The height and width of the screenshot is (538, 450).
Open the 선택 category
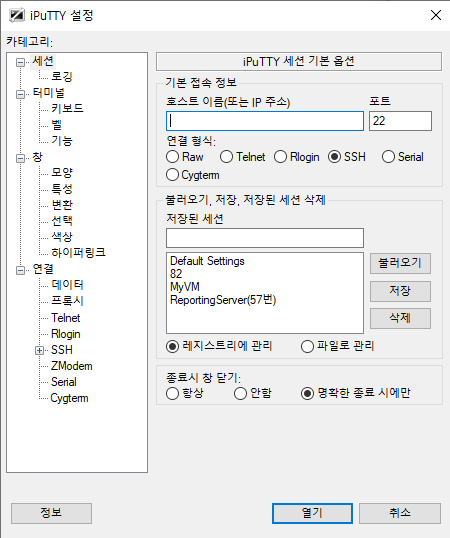62,221
